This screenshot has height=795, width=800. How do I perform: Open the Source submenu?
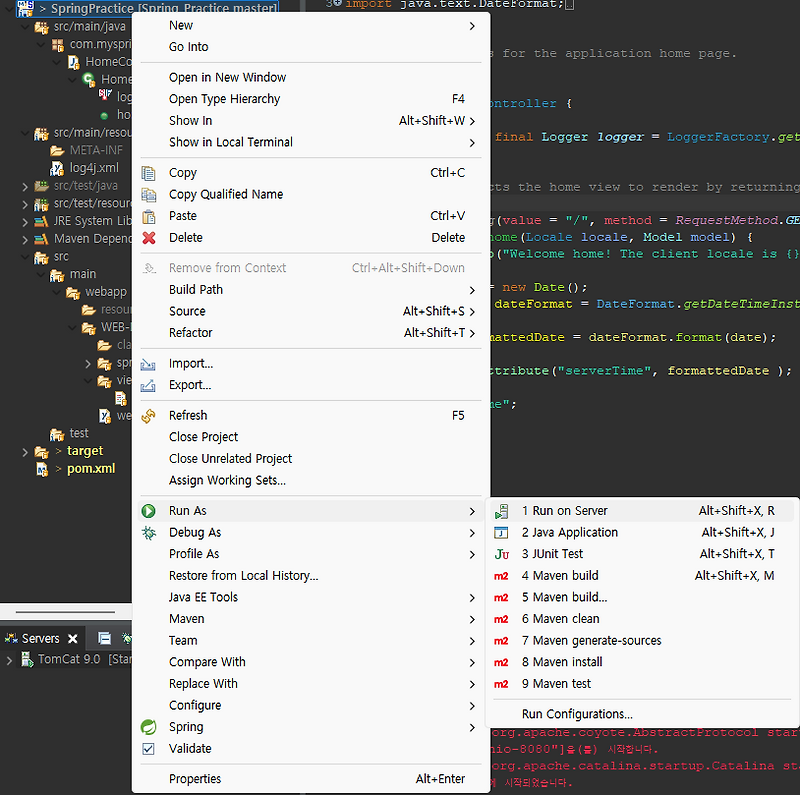311,311
